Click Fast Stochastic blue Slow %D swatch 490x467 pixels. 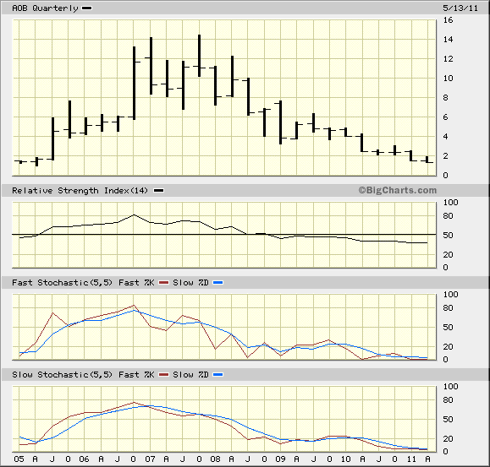point(218,283)
